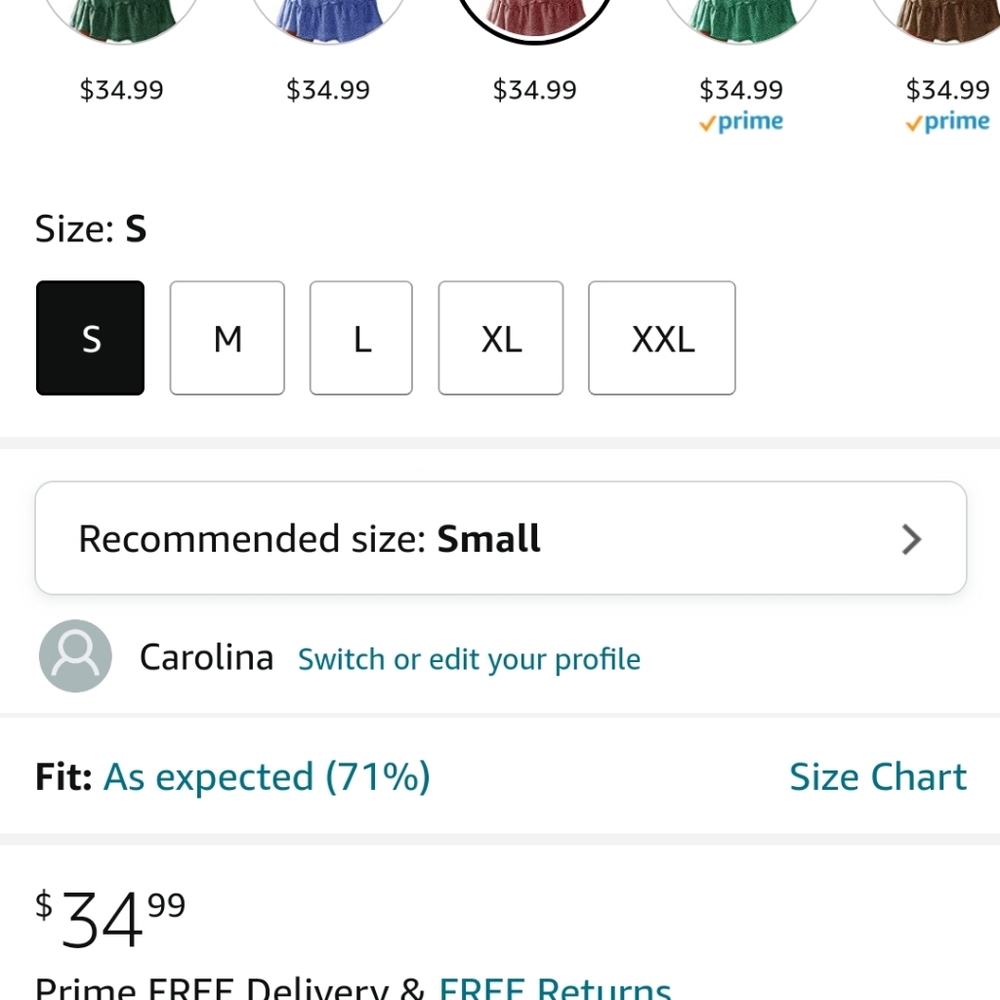Select the selected red color swatch

534,19
